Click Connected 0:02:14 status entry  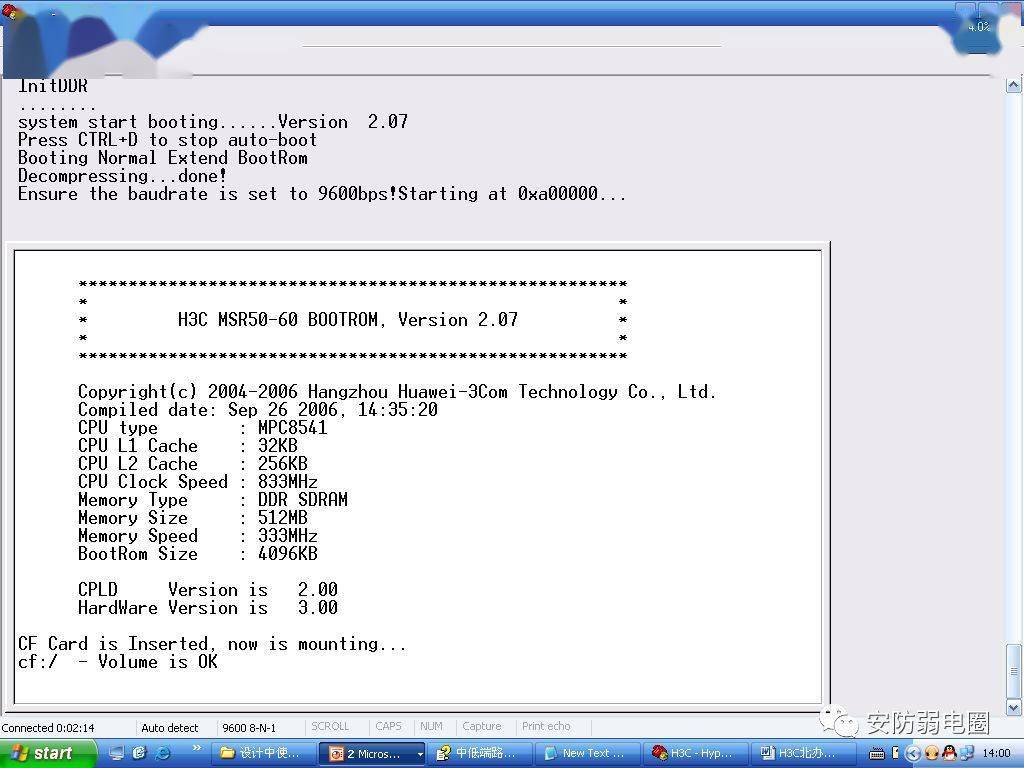pyautogui.click(x=48, y=728)
